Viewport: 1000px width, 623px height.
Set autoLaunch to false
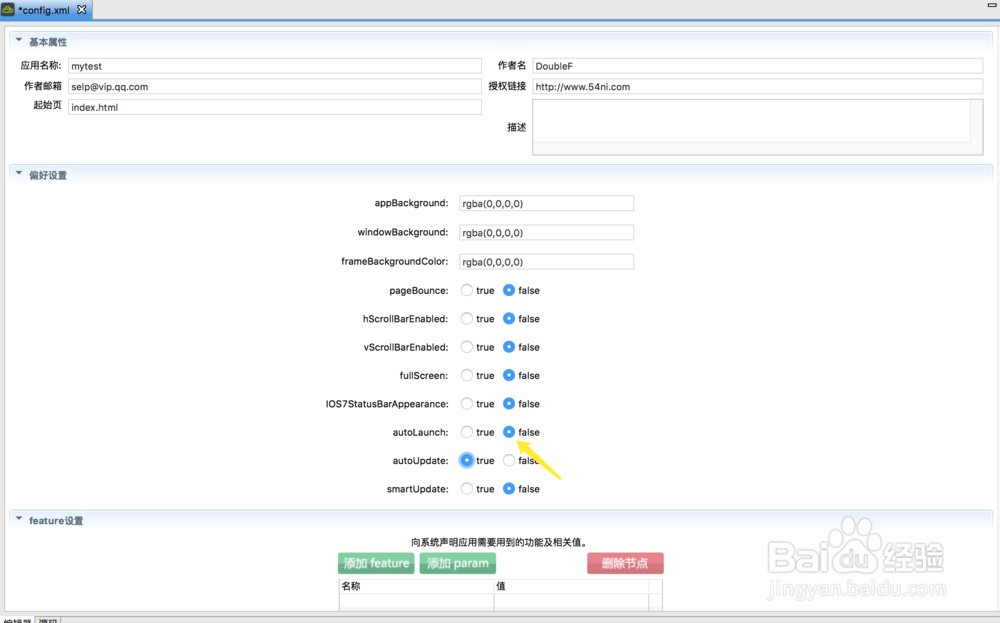(509, 432)
